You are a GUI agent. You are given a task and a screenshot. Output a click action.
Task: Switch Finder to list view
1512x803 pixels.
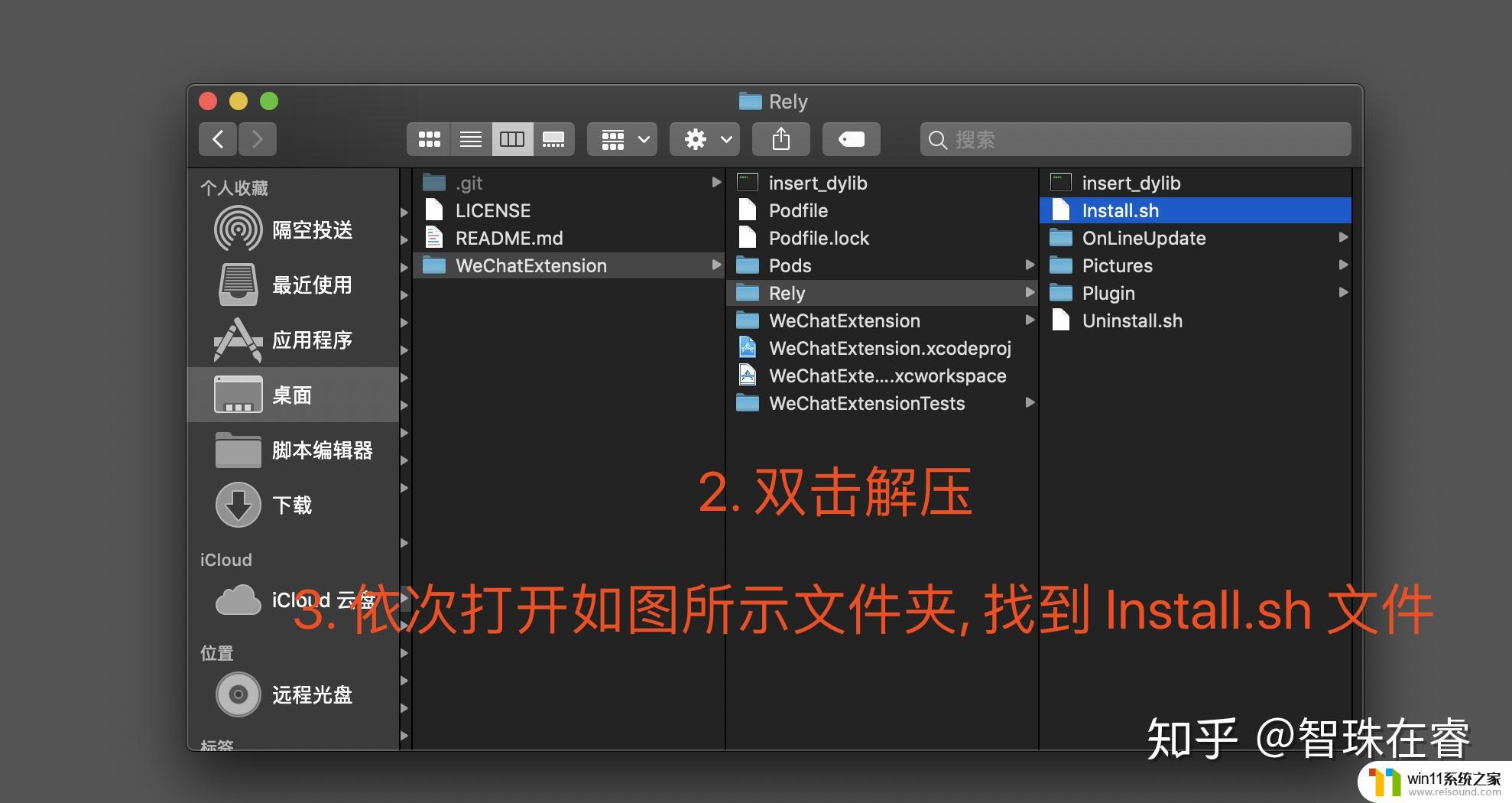click(x=471, y=139)
